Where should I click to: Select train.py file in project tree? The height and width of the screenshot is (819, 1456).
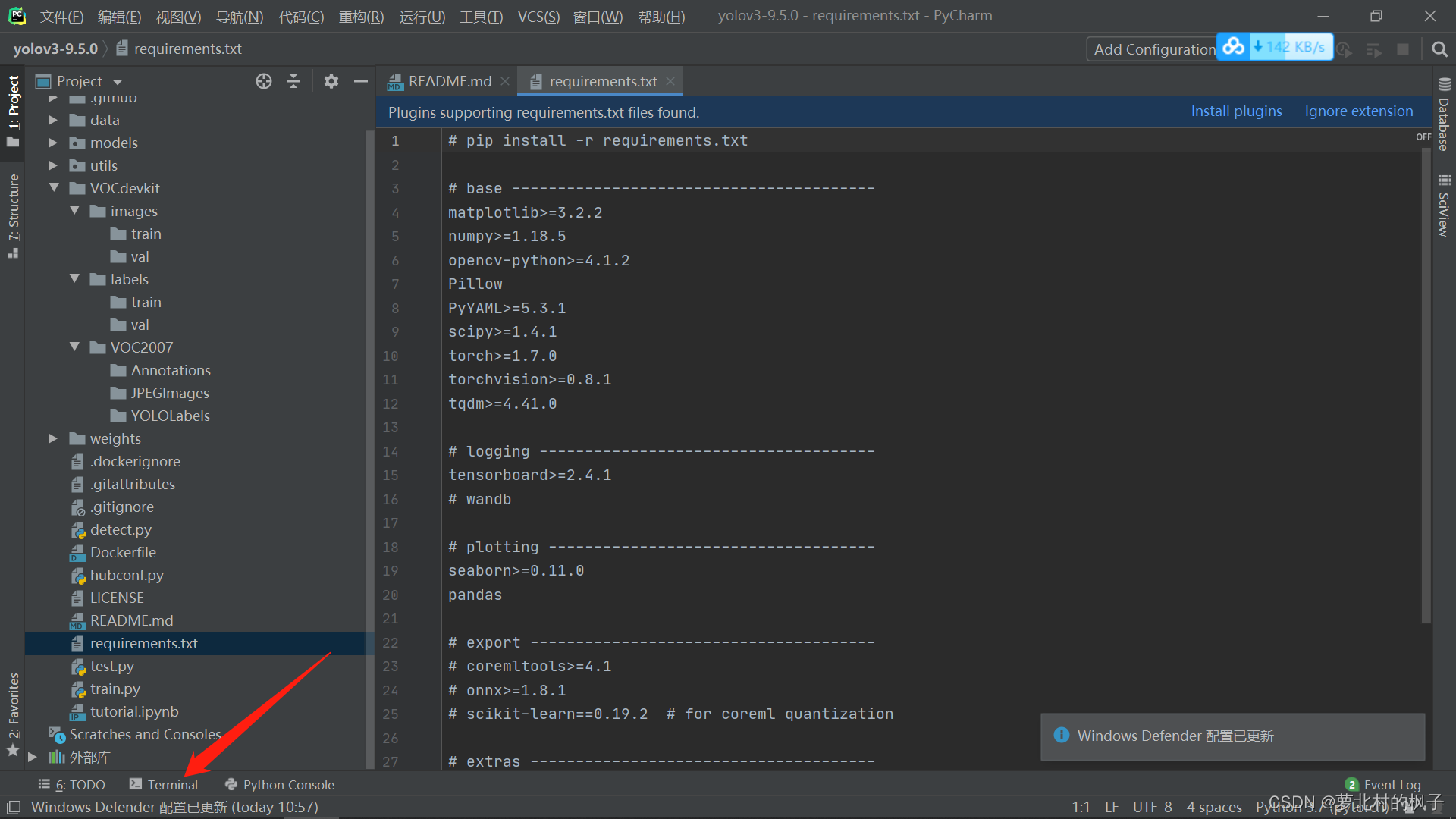pos(114,688)
